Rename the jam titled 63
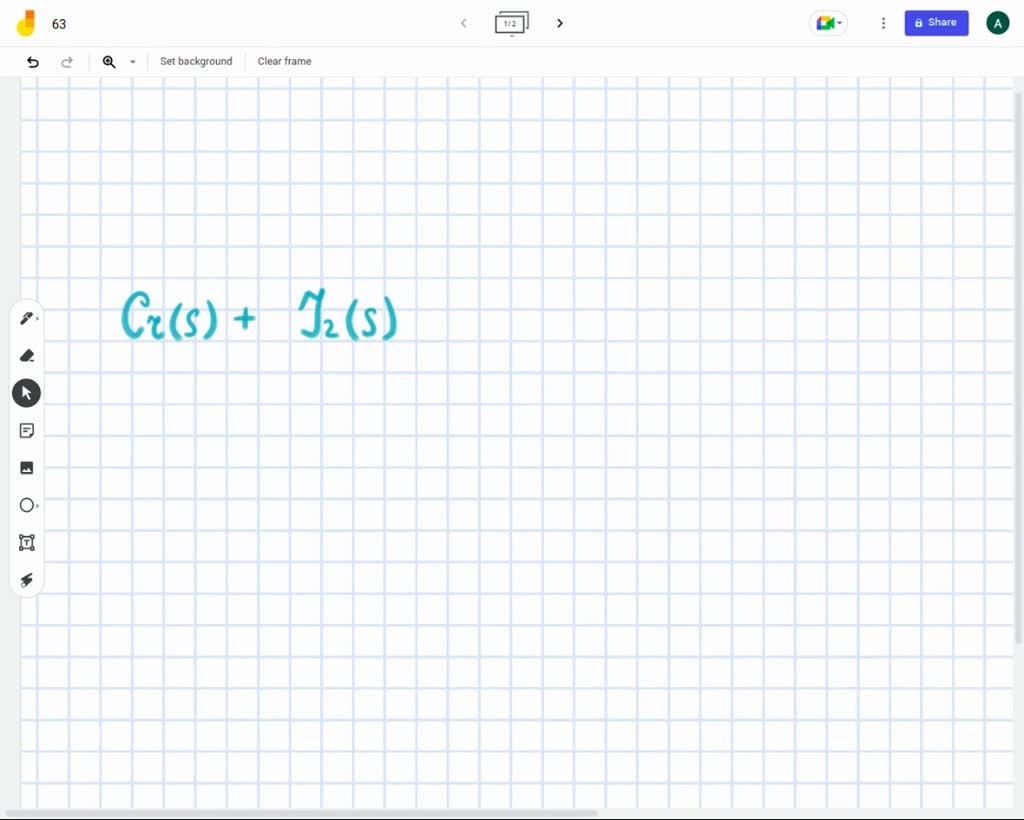Screen dimensions: 1024x820 (x=59, y=23)
